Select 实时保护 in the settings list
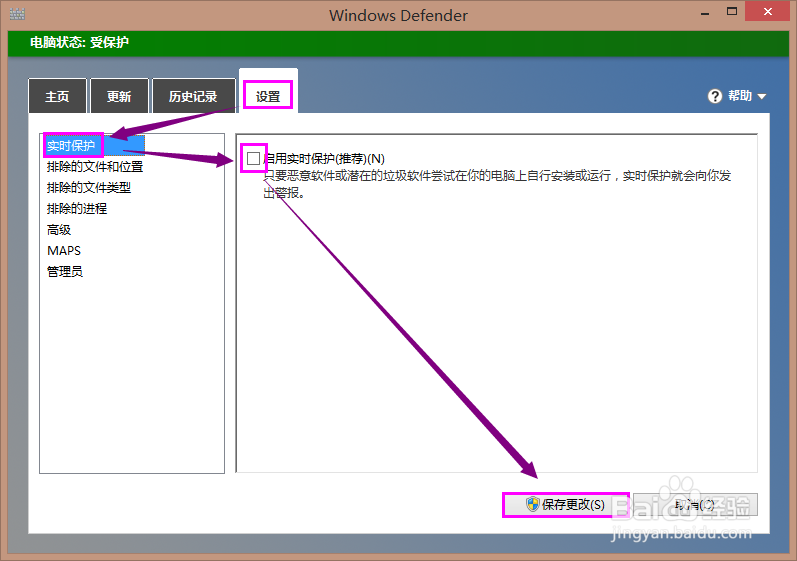This screenshot has width=797, height=561. click(x=95, y=146)
